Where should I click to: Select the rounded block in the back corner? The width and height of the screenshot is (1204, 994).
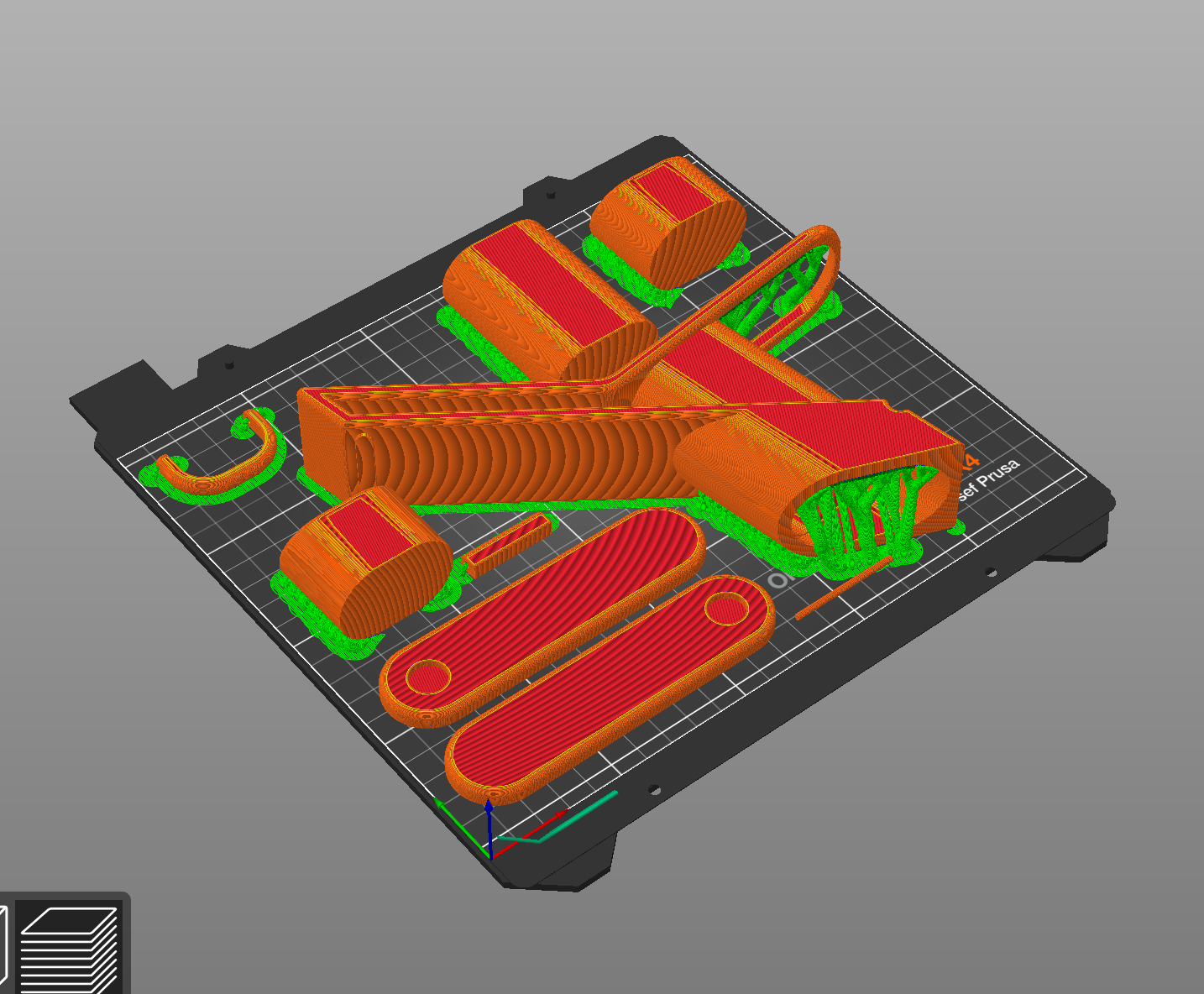pos(668,222)
